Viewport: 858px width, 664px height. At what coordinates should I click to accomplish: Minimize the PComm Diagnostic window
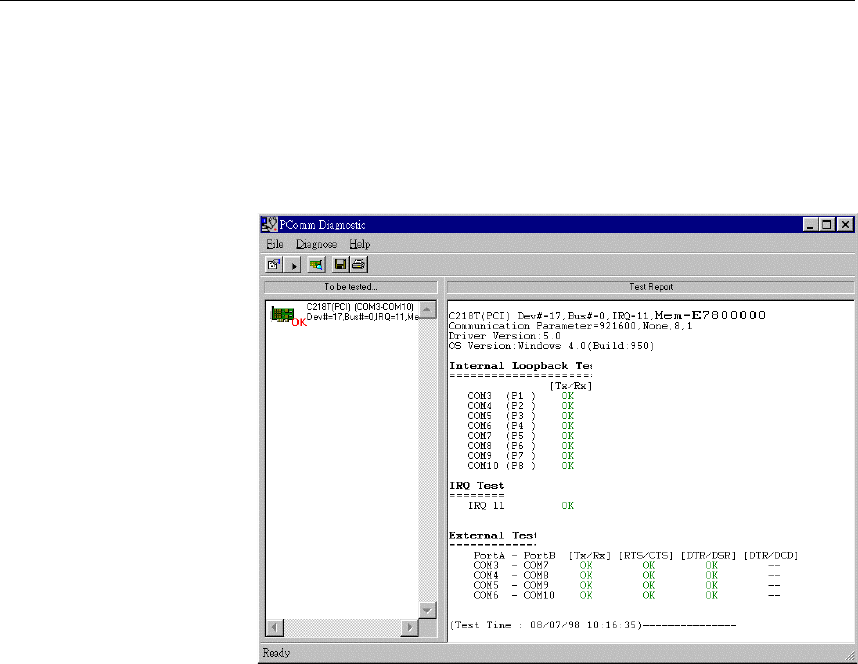tap(810, 224)
